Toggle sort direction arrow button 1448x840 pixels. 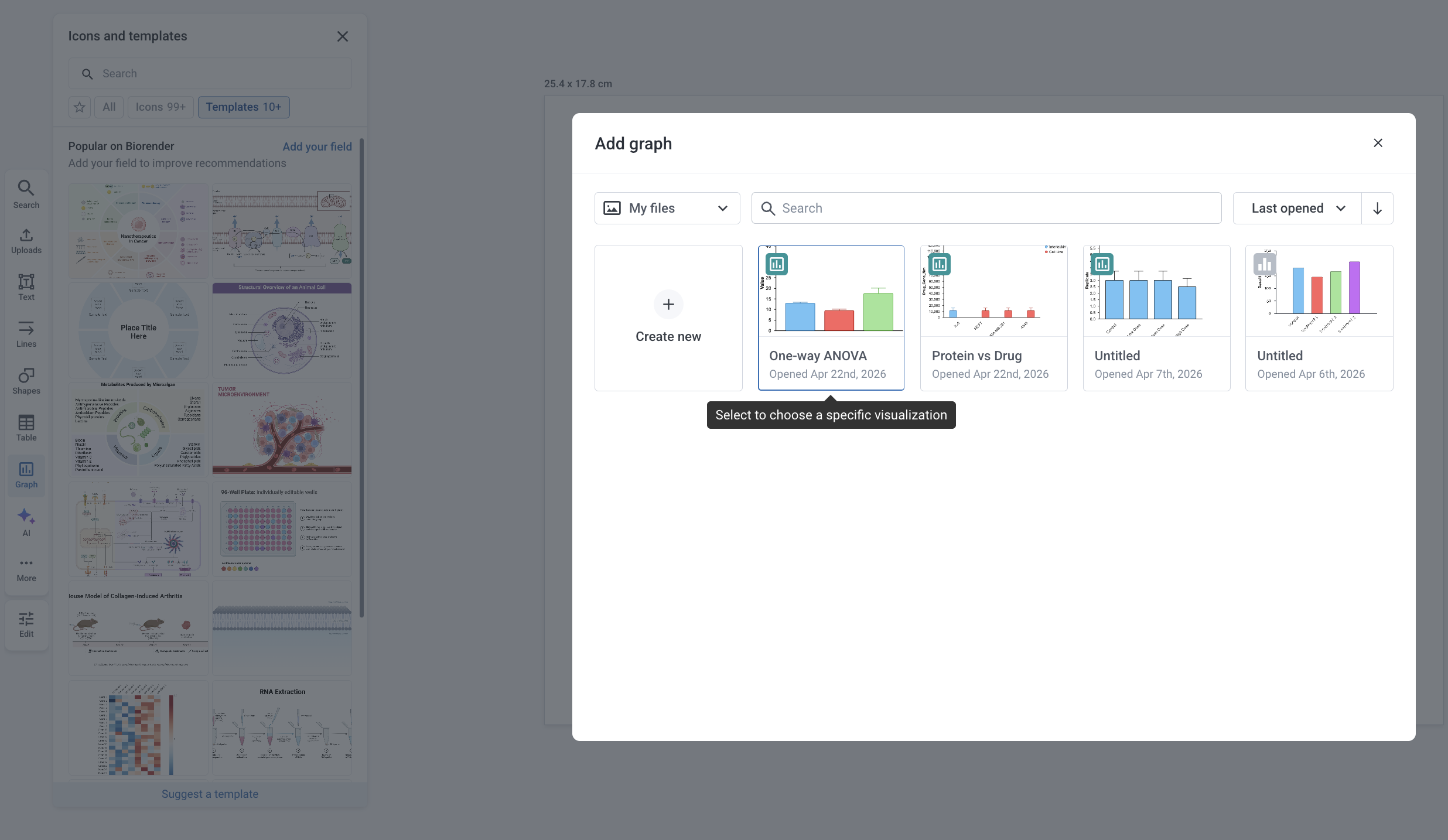(x=1377, y=209)
